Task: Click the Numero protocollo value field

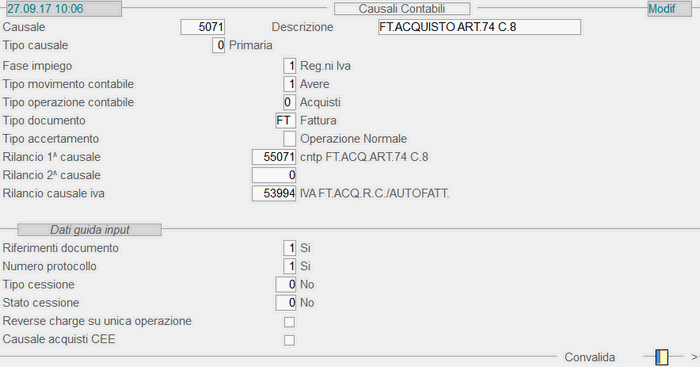Action: [289, 267]
